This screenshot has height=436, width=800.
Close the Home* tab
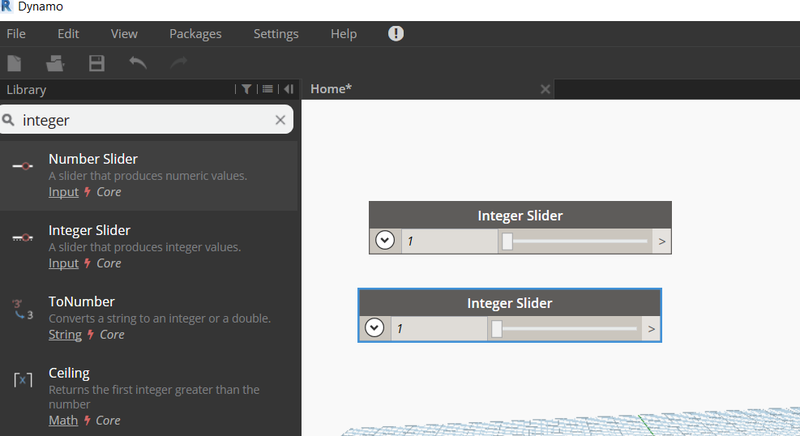[545, 90]
